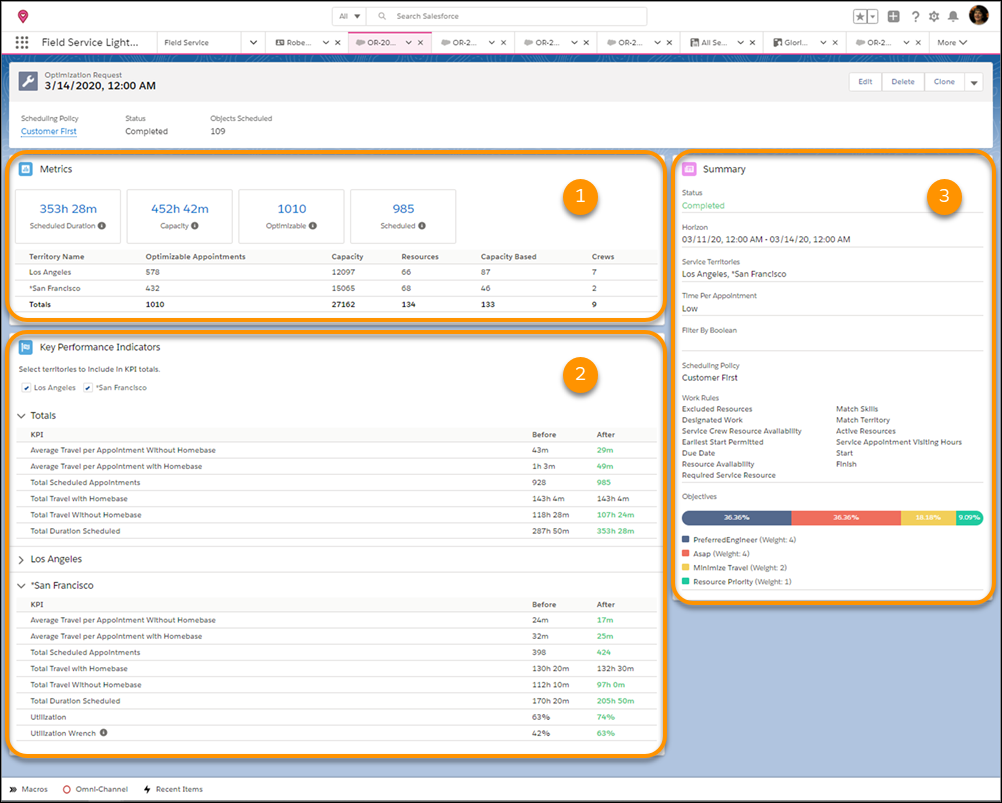Open more actions dropdown beside Clone
Image resolution: width=1002 pixels, height=803 pixels.
click(974, 82)
